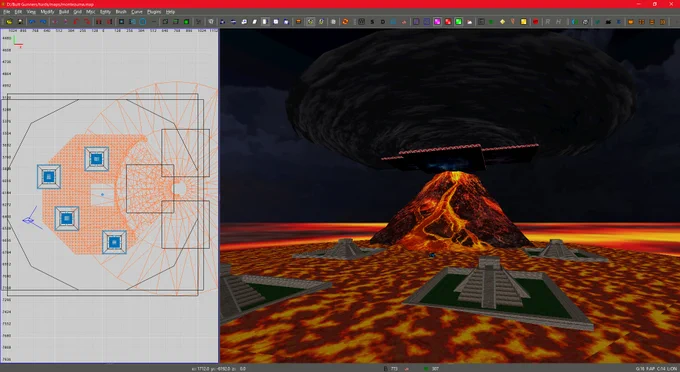The height and width of the screenshot is (372, 680).
Task: Click the green outlined cube toolbar icon
Action: tap(176, 21)
